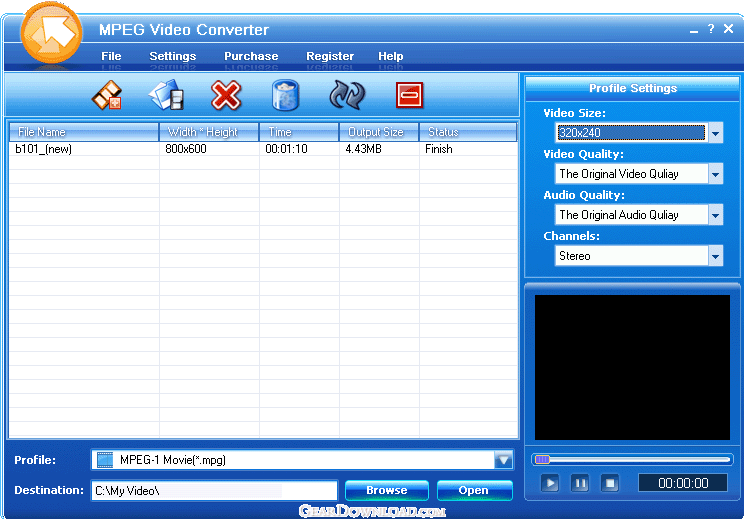Image resolution: width=744 pixels, height=519 pixels.
Task: Open the Purchase menu
Action: tap(251, 56)
